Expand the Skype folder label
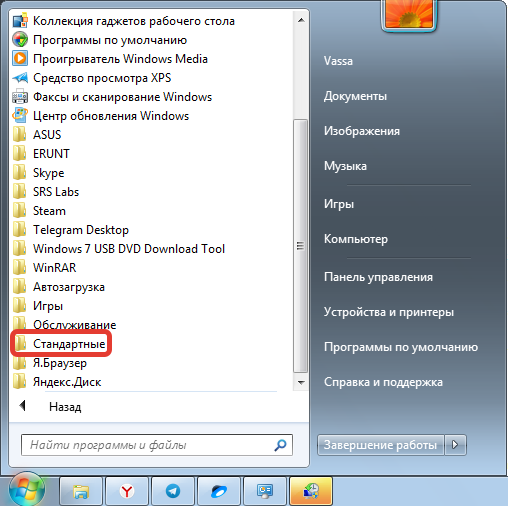The height and width of the screenshot is (506, 508). [48, 173]
